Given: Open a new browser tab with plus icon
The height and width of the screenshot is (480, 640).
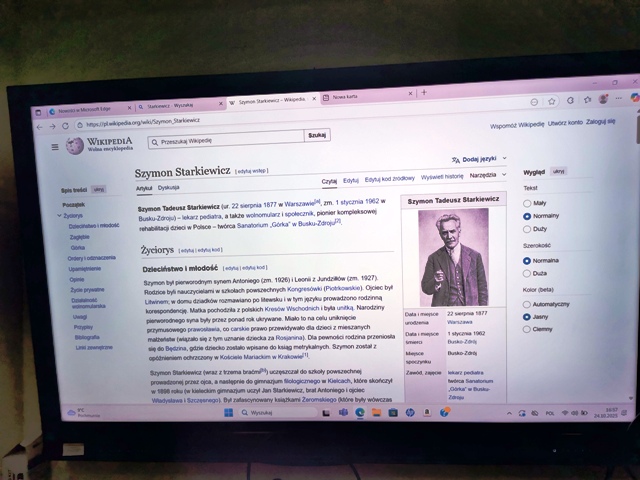Looking at the screenshot, I should pos(423,94).
